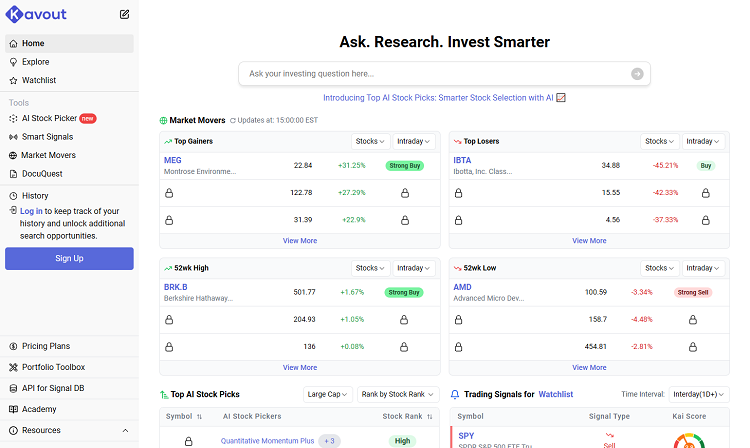Image resolution: width=750 pixels, height=448 pixels.
Task: View More under Top Gainers
Action: pos(300,241)
